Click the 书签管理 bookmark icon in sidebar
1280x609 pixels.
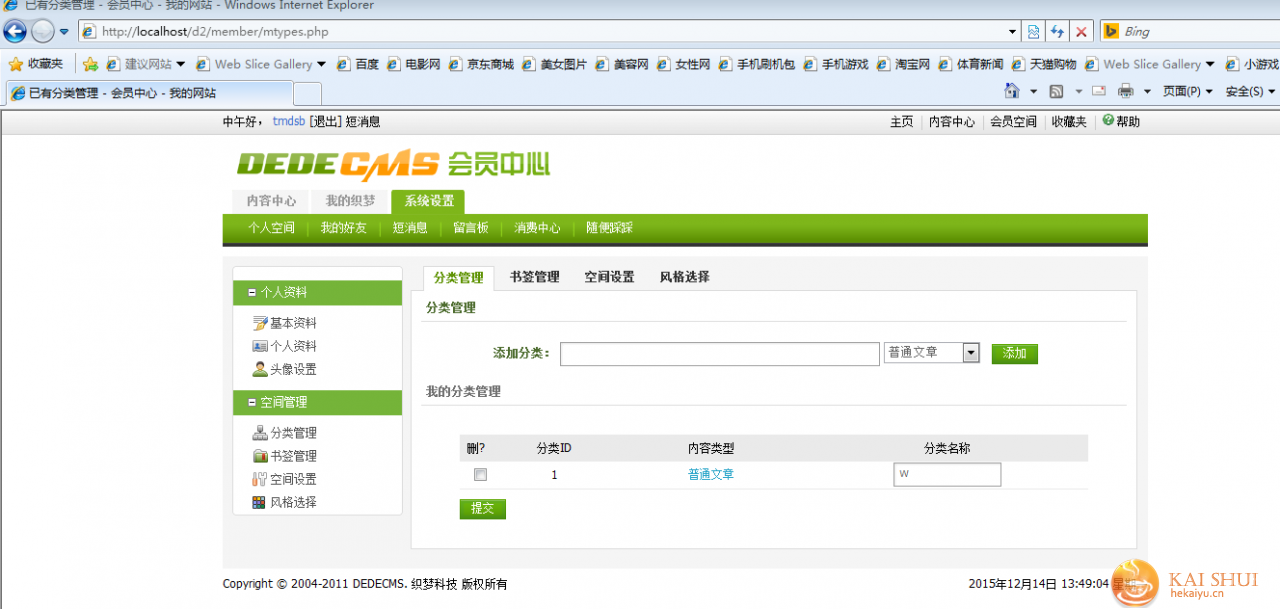point(260,456)
